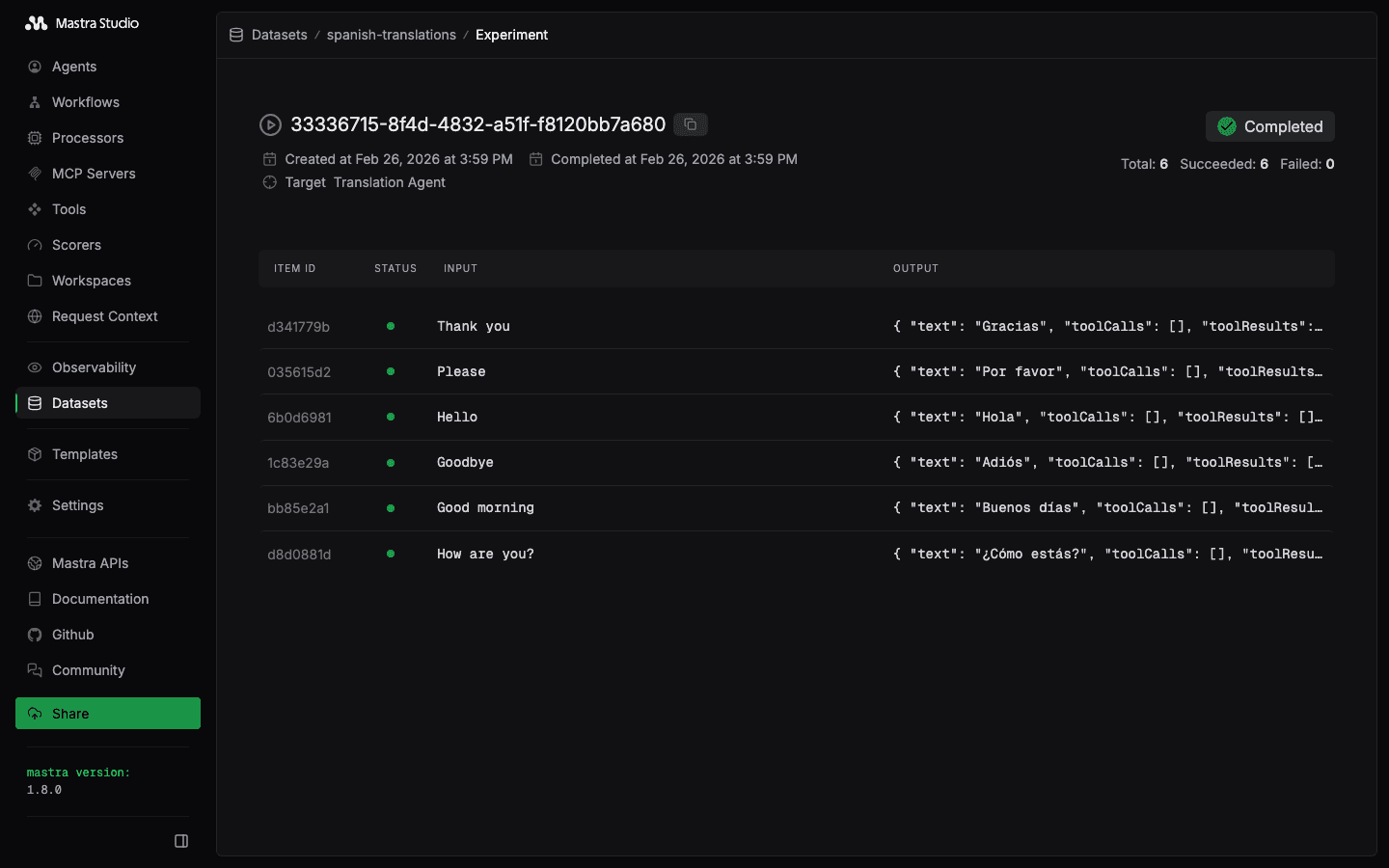Go back to spanish-translations breadcrumb
The image size is (1389, 868).
[x=391, y=35]
